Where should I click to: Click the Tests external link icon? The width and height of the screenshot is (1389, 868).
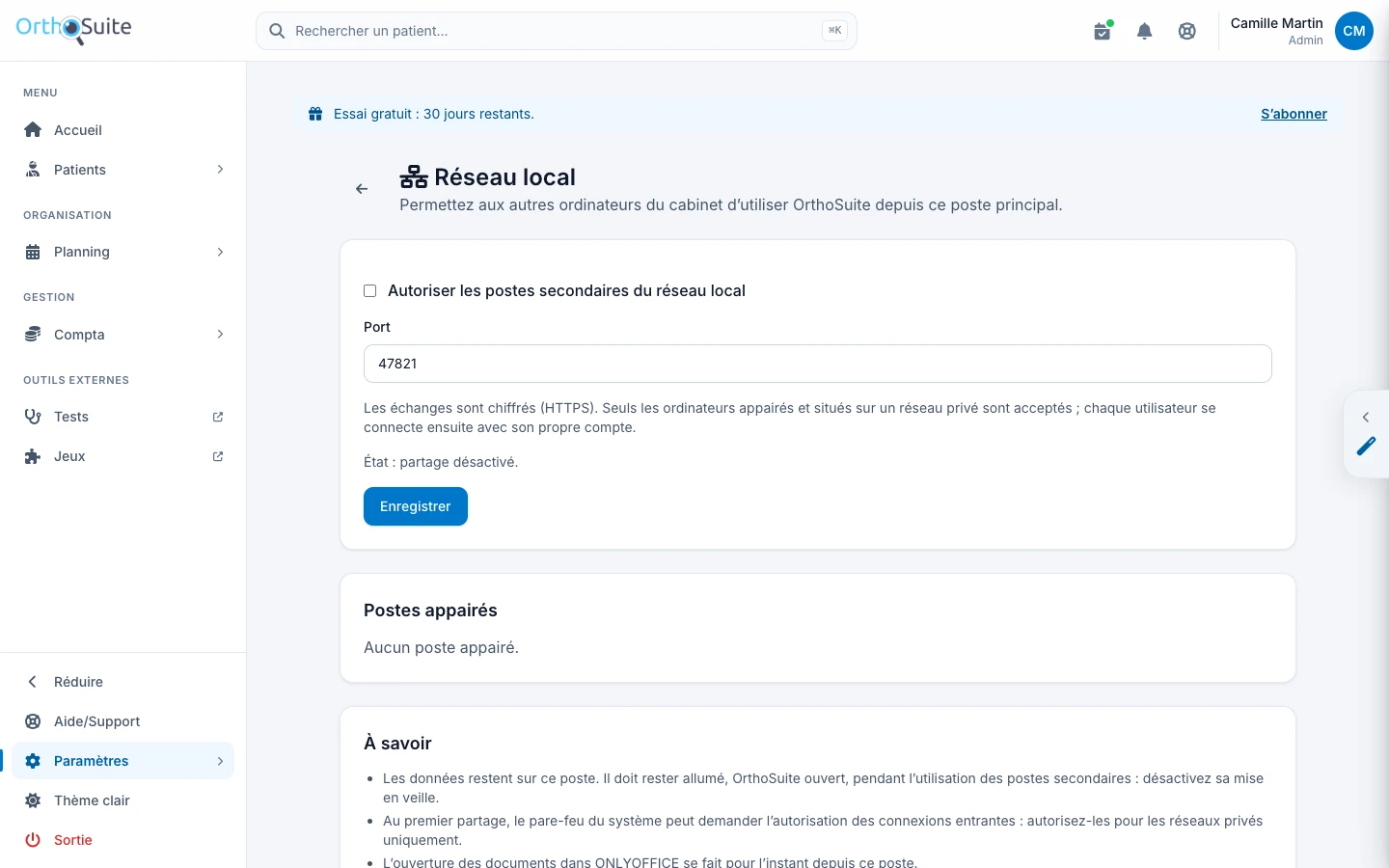coord(218,417)
